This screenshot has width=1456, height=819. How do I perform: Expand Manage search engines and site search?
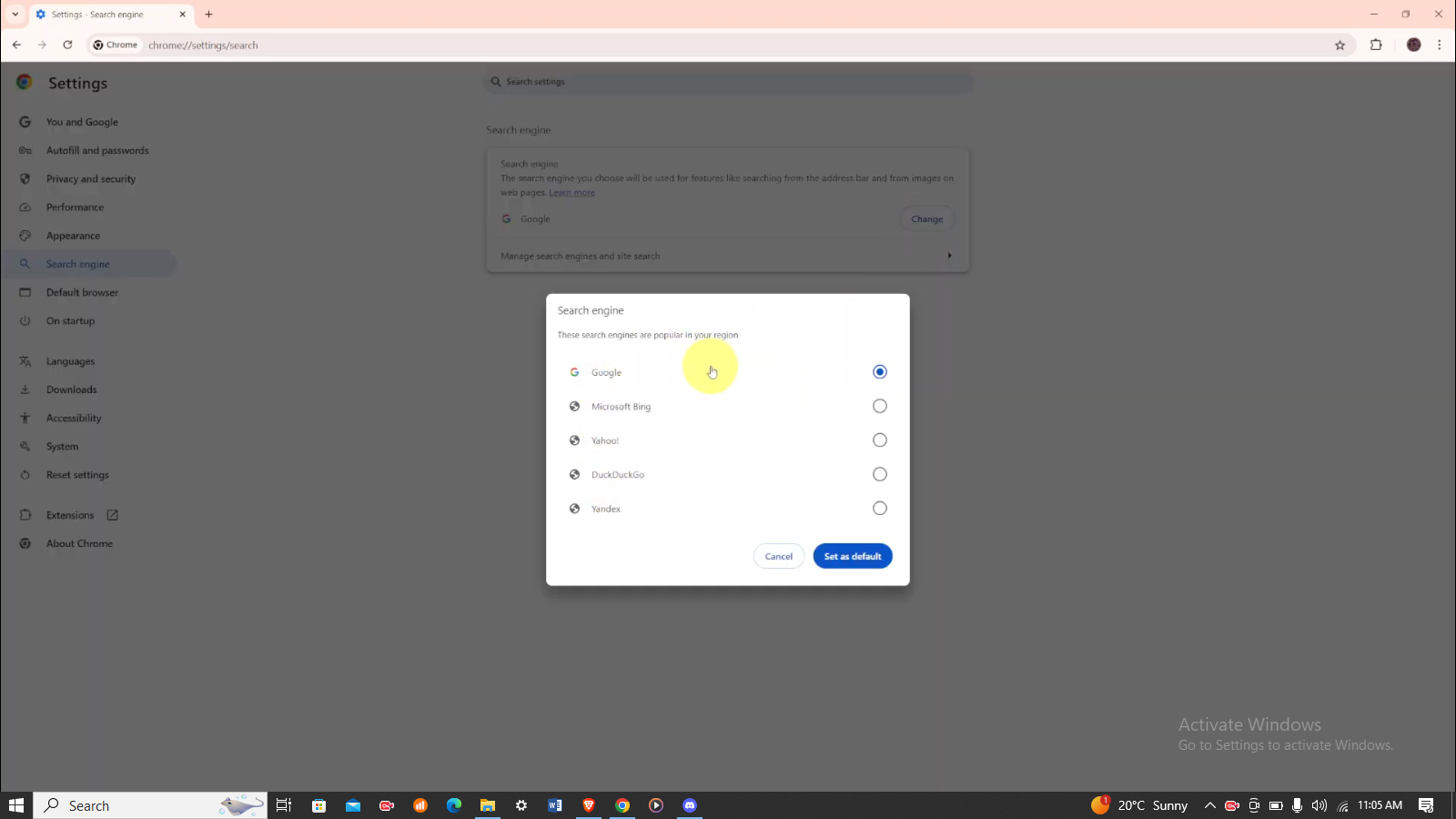(x=727, y=256)
